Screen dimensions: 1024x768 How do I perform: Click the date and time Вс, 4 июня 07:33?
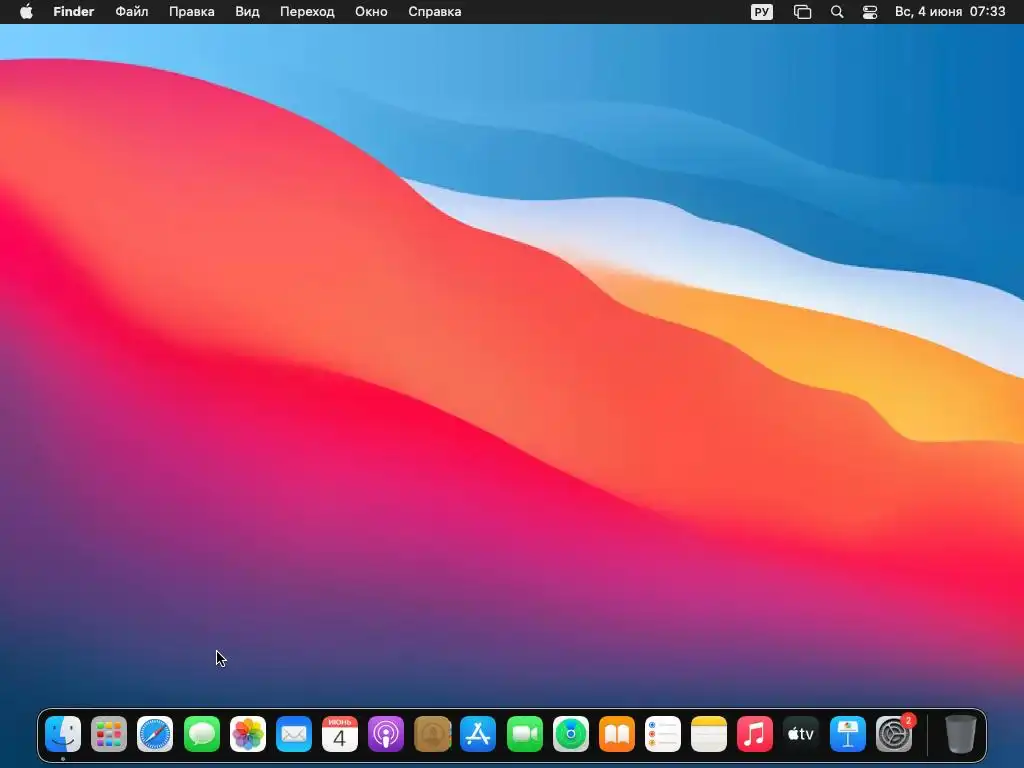click(x=950, y=12)
